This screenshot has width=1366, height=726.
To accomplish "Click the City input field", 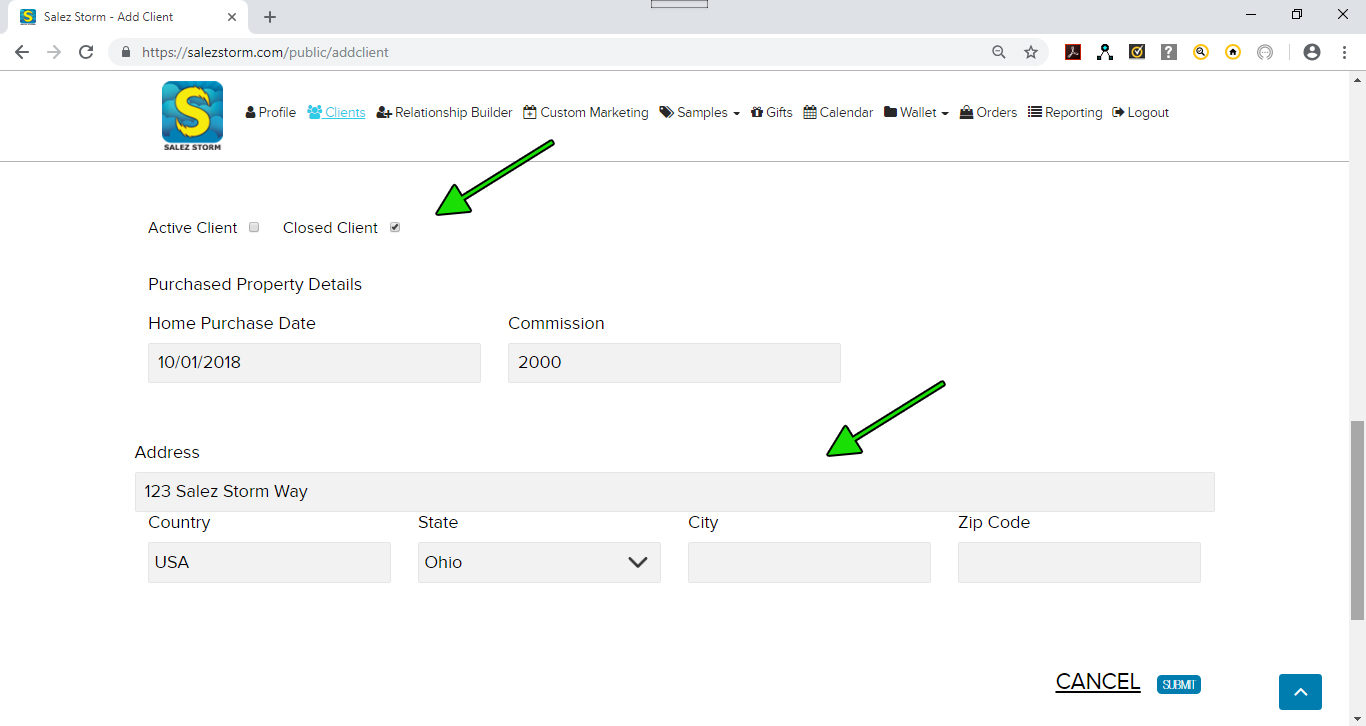I will (809, 562).
